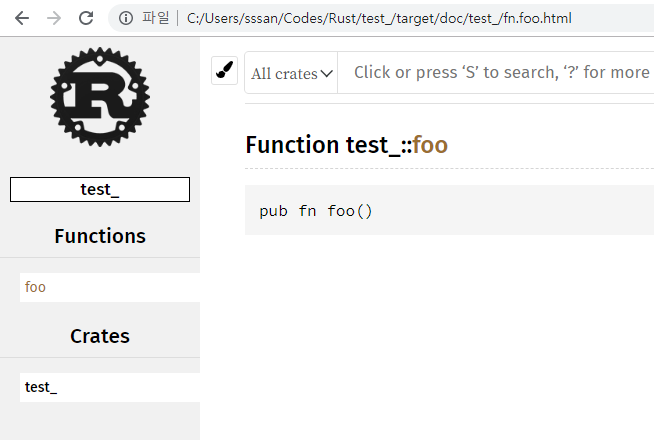Click the Rust gear logo
Screen dimensions: 654x440
tap(100, 96)
